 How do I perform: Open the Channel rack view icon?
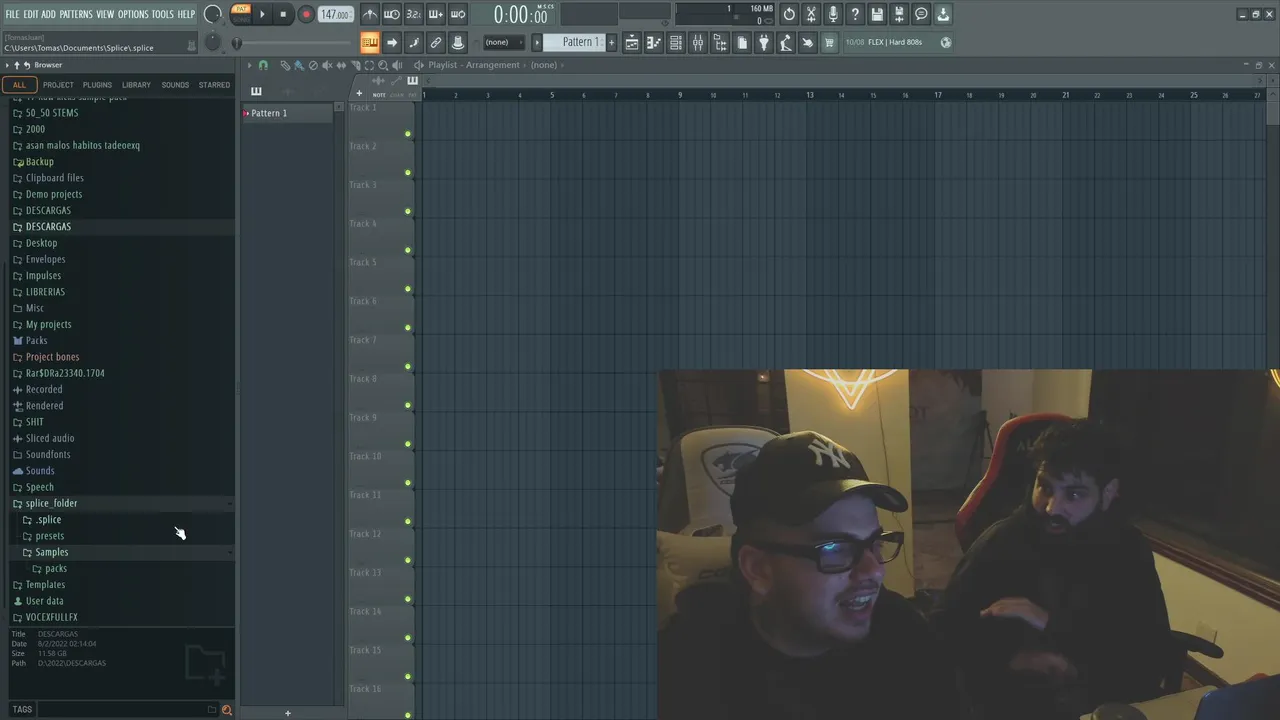(x=676, y=42)
